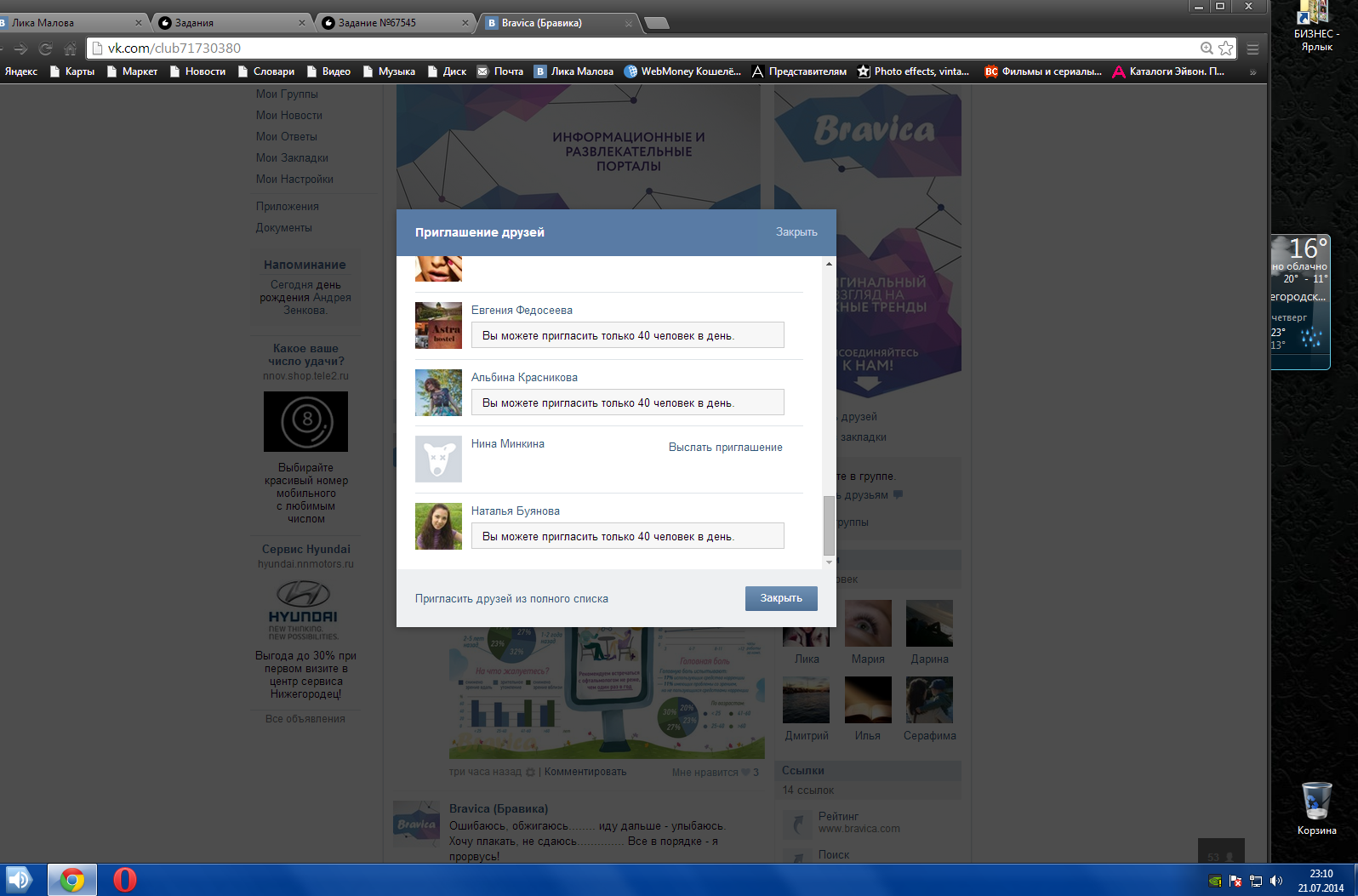This screenshot has width=1358, height=896.
Task: Click Нина Минкина default dog avatar
Action: 438,459
